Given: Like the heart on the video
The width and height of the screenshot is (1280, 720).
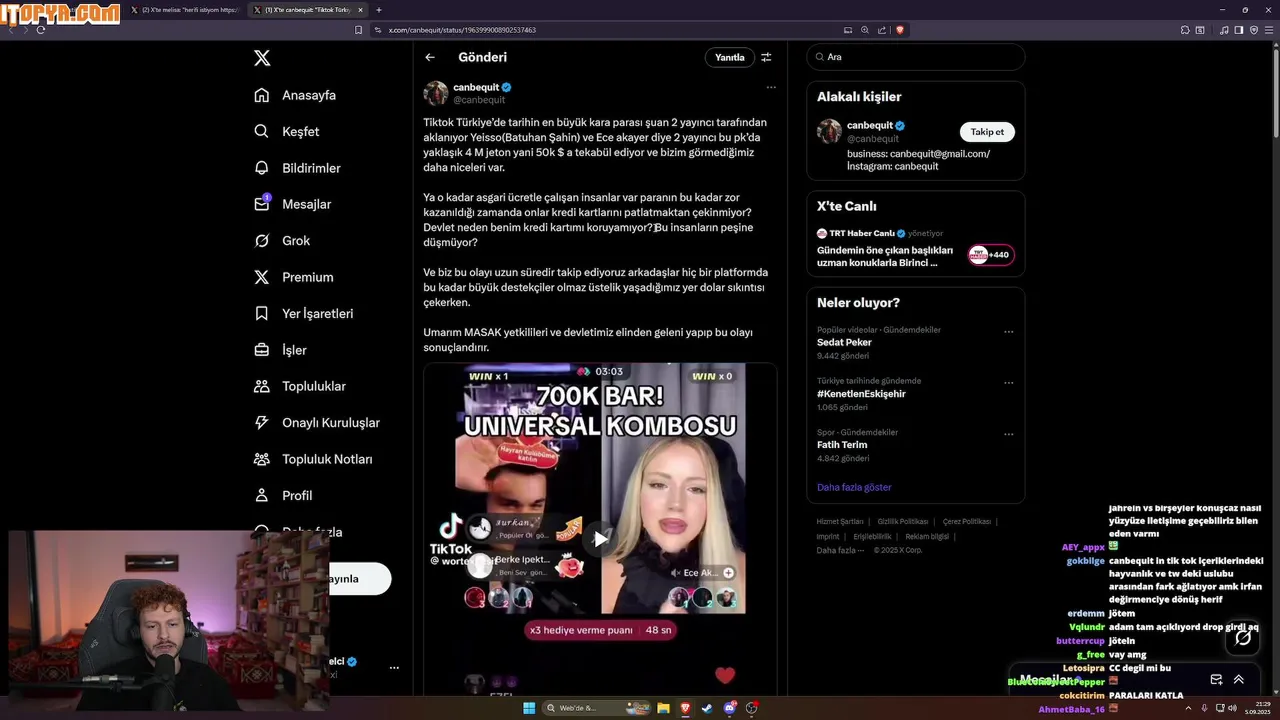Looking at the screenshot, I should [725, 676].
